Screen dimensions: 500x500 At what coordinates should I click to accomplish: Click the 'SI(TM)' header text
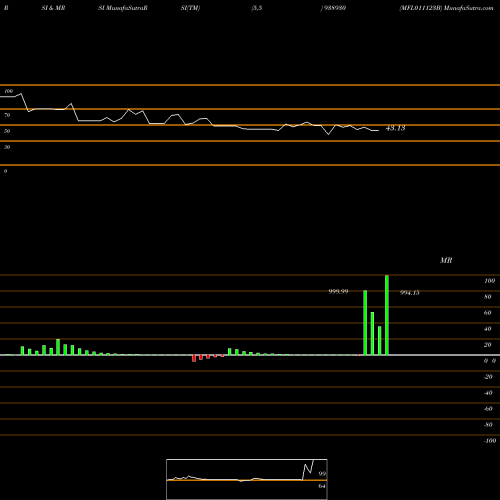click(190, 8)
